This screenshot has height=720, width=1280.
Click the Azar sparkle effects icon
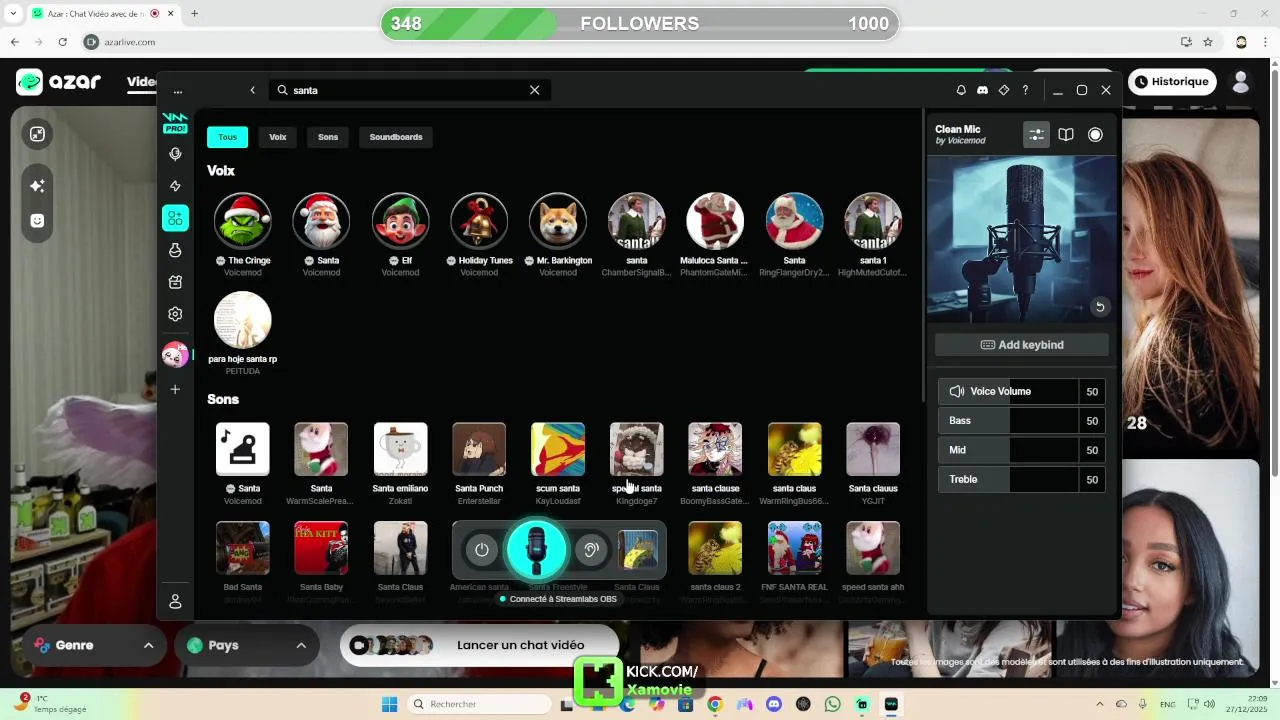tap(37, 186)
